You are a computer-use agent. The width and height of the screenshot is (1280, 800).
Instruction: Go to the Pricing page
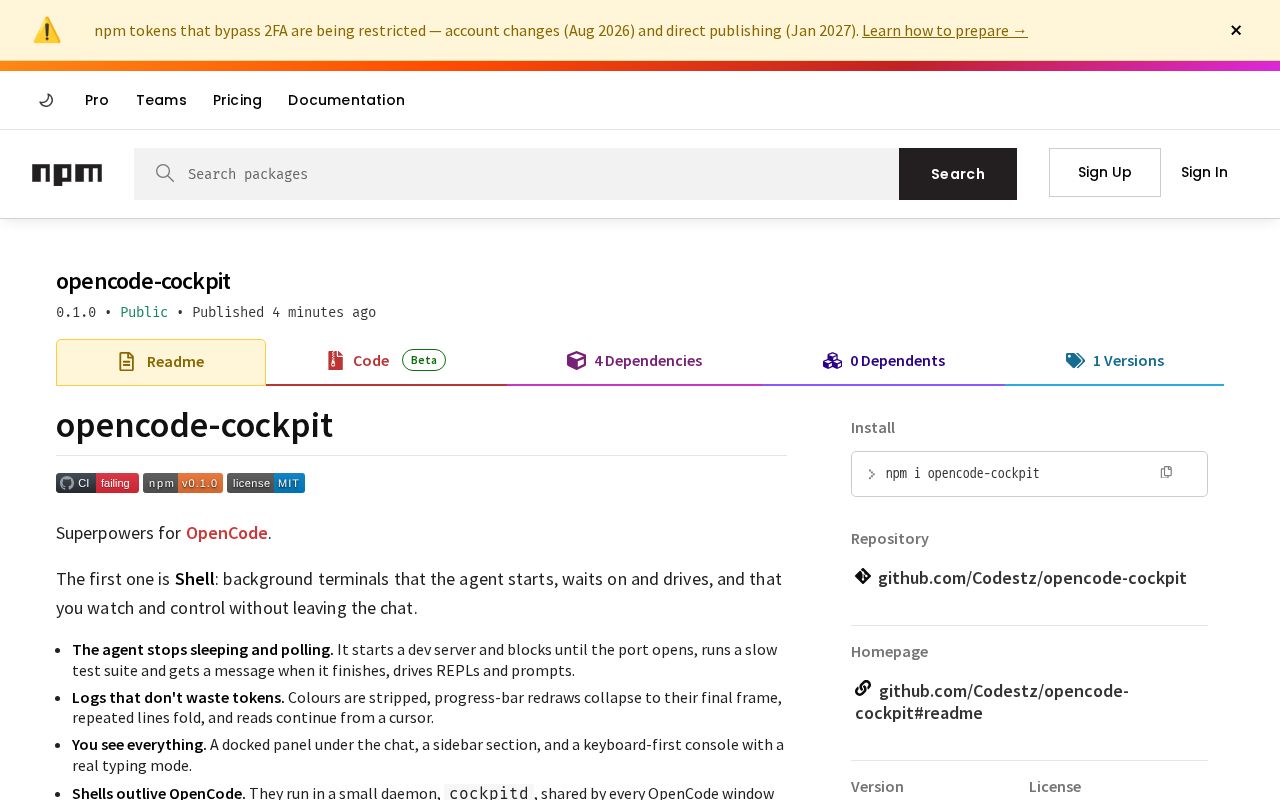[x=237, y=100]
